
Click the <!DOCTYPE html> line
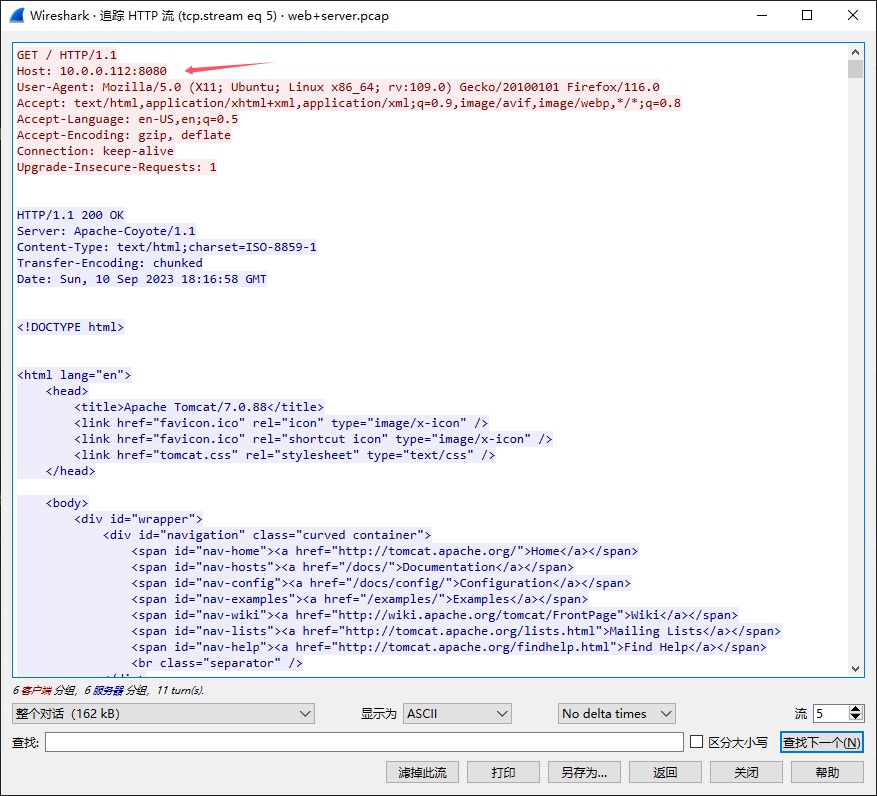pyautogui.click(x=70, y=327)
